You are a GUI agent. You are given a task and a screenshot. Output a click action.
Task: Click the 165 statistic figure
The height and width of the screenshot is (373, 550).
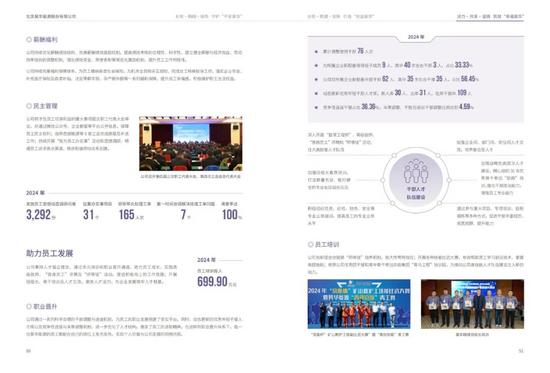[x=127, y=214]
